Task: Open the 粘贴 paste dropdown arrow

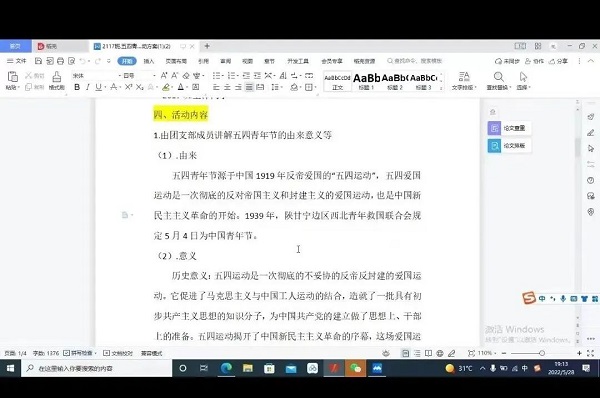Action: click(18, 88)
